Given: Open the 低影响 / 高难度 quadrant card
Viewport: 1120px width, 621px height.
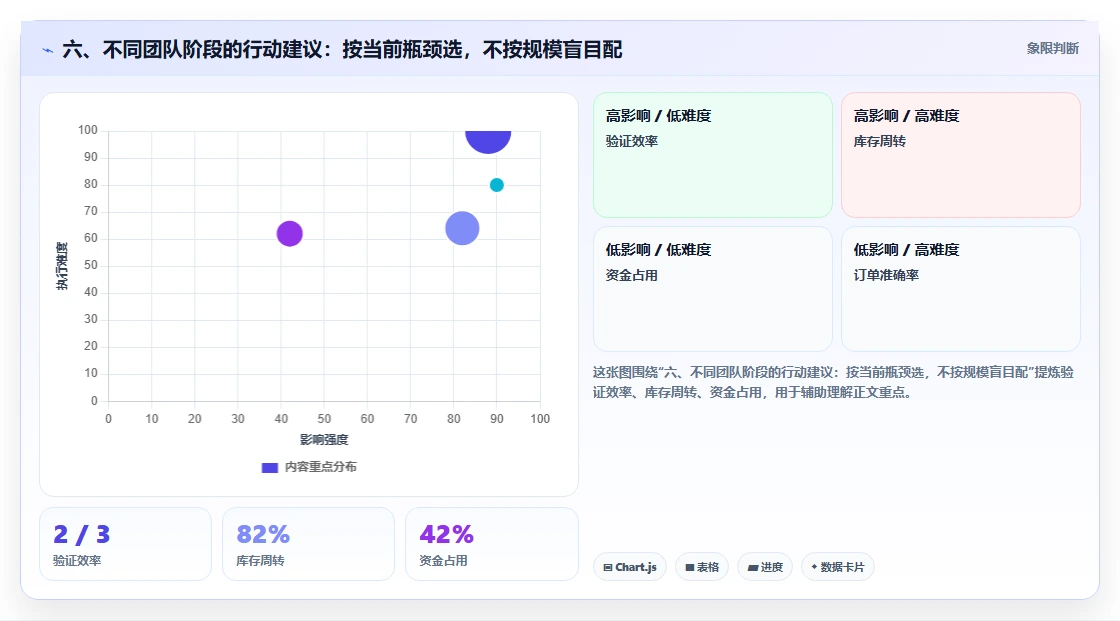Looking at the screenshot, I should tap(961, 289).
